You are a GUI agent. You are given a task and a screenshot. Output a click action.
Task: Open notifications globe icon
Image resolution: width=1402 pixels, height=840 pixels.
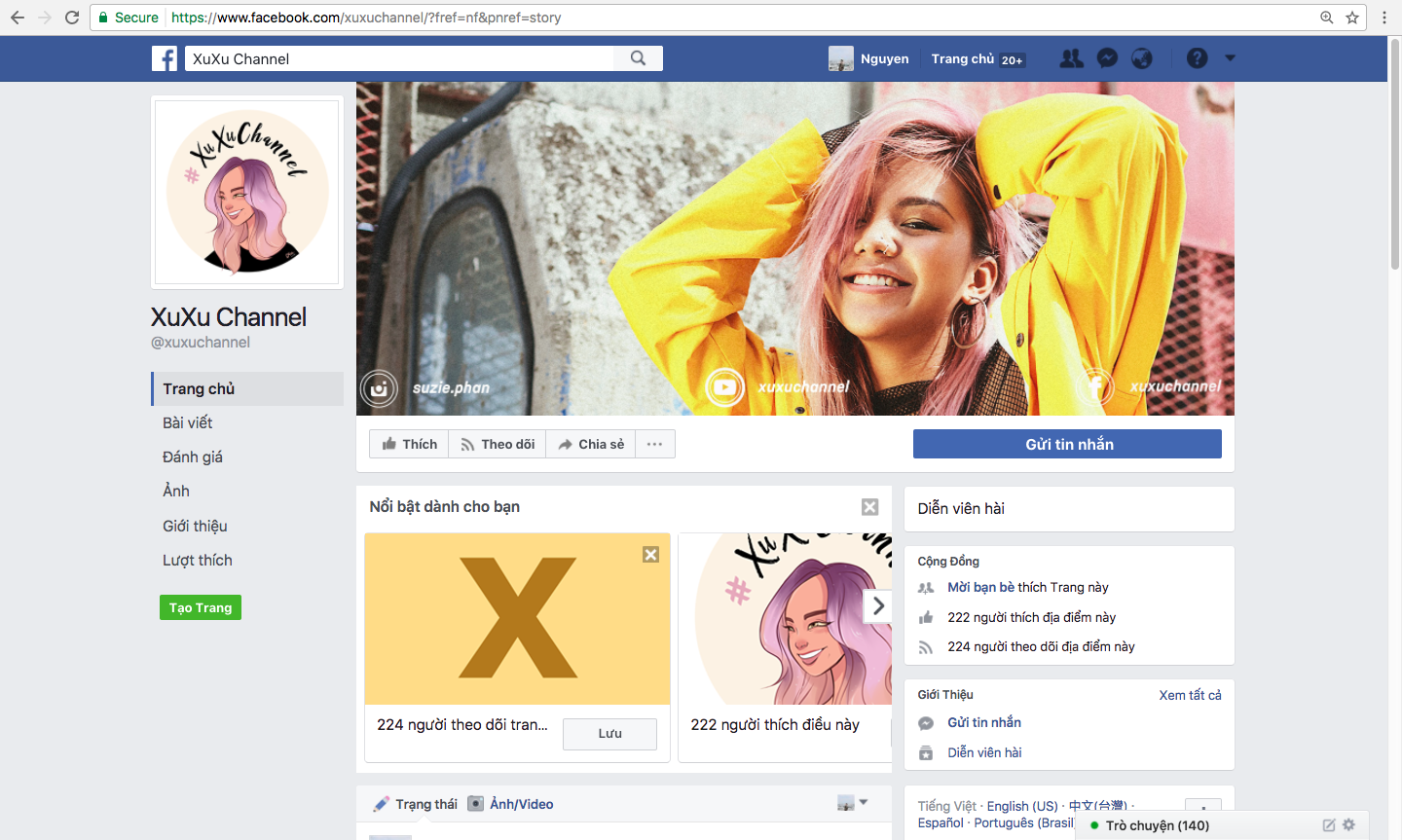tap(1142, 58)
